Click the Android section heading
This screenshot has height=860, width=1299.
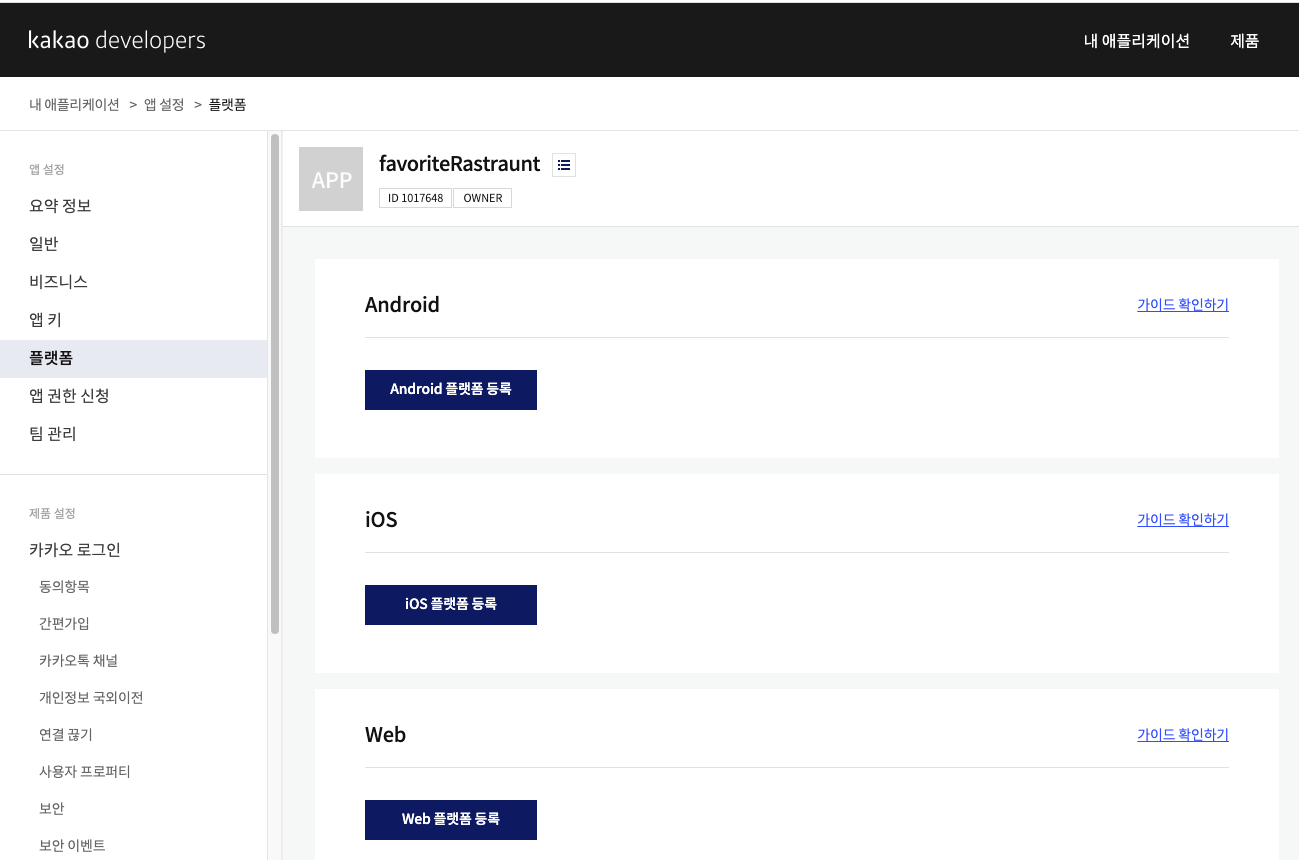(402, 305)
